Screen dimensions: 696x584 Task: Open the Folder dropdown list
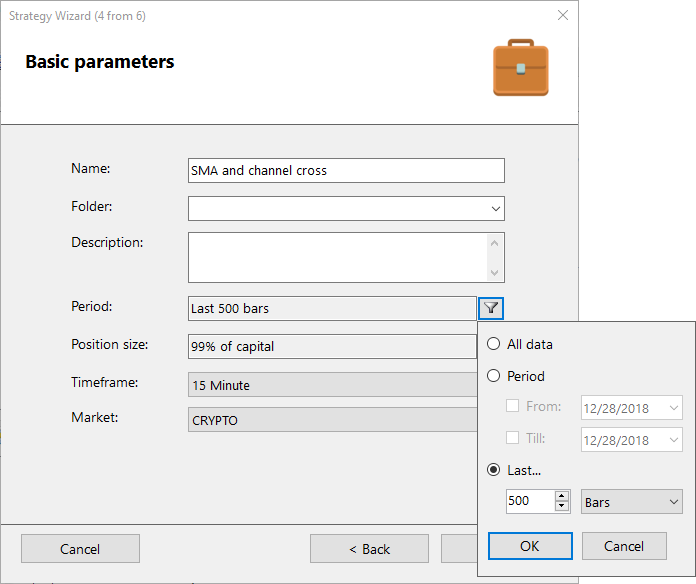tap(495, 208)
